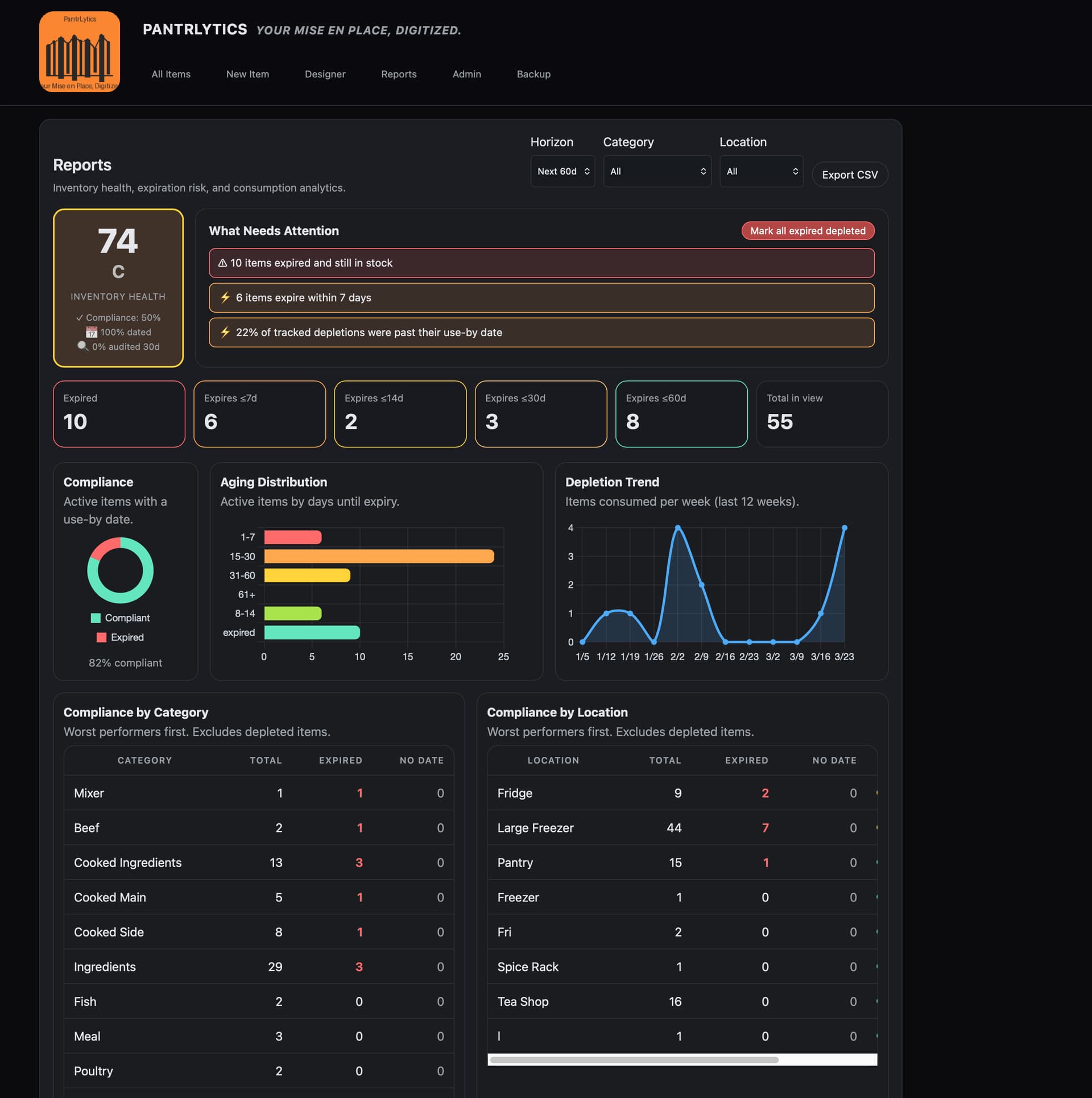
Task: Toggle Expired legend item in donut chart
Action: 120,637
